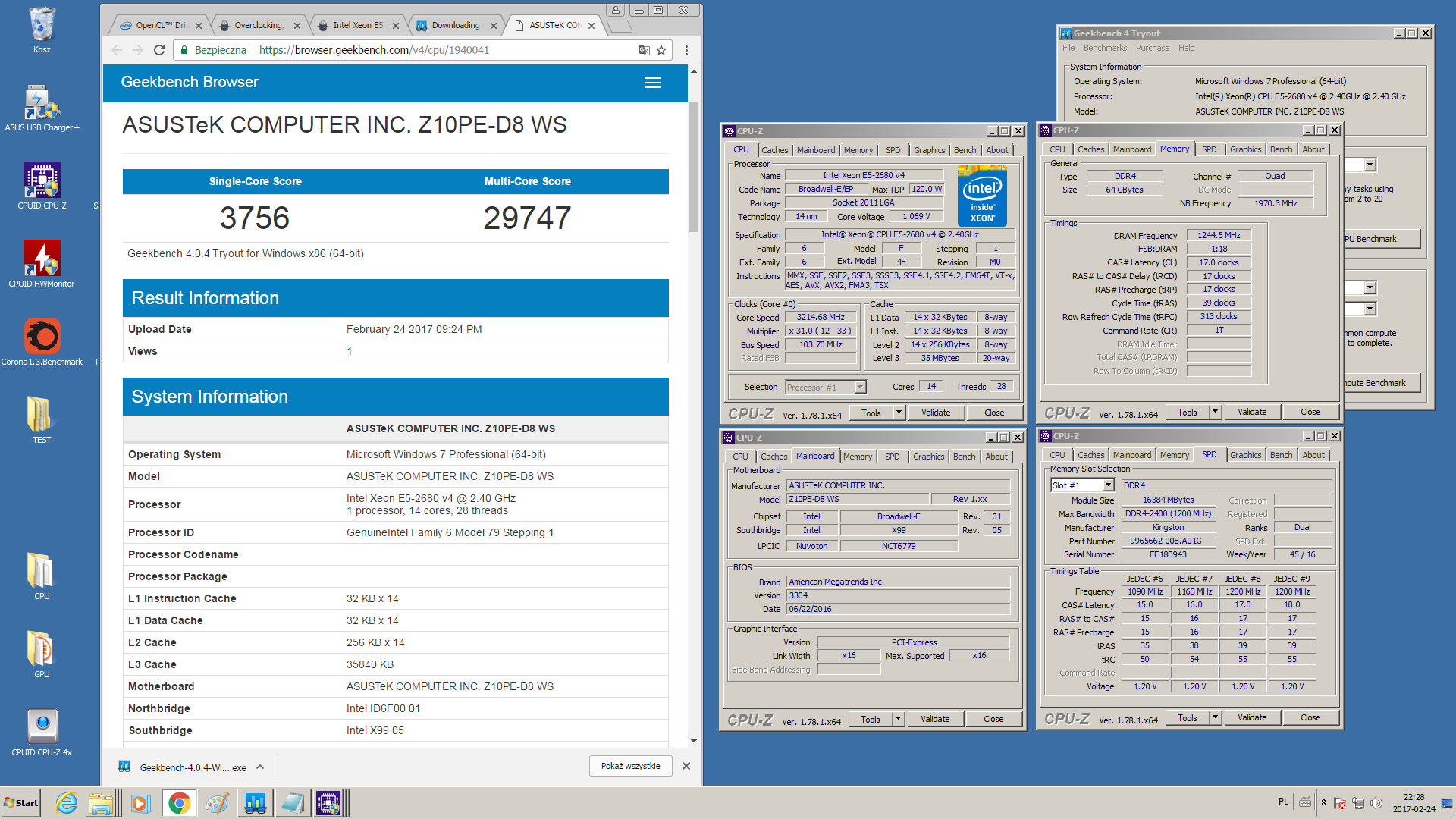Click the Geekbench Browser header link
This screenshot has width=1456, height=819.
[190, 82]
